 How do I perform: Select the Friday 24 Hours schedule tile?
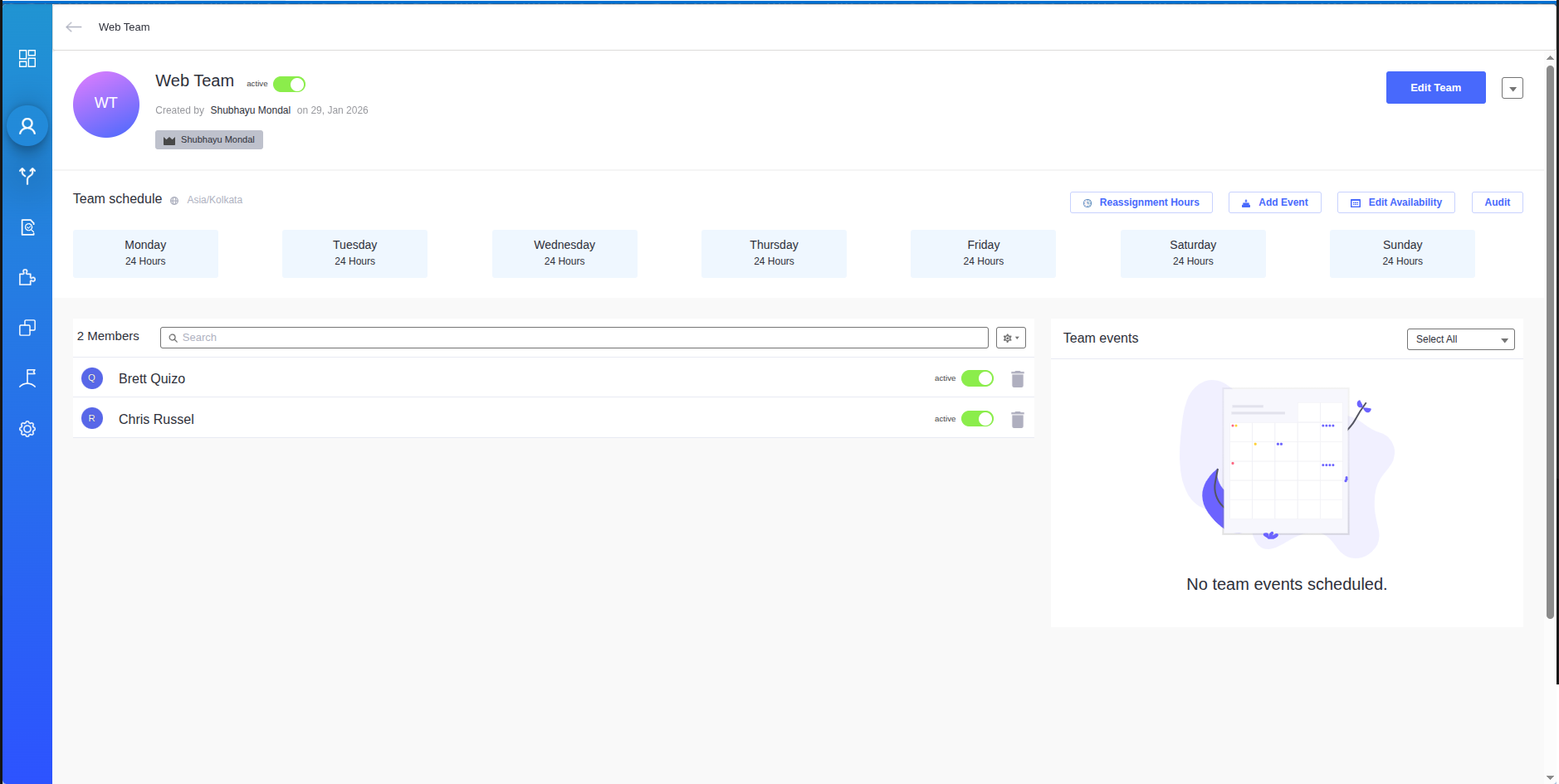click(x=983, y=253)
